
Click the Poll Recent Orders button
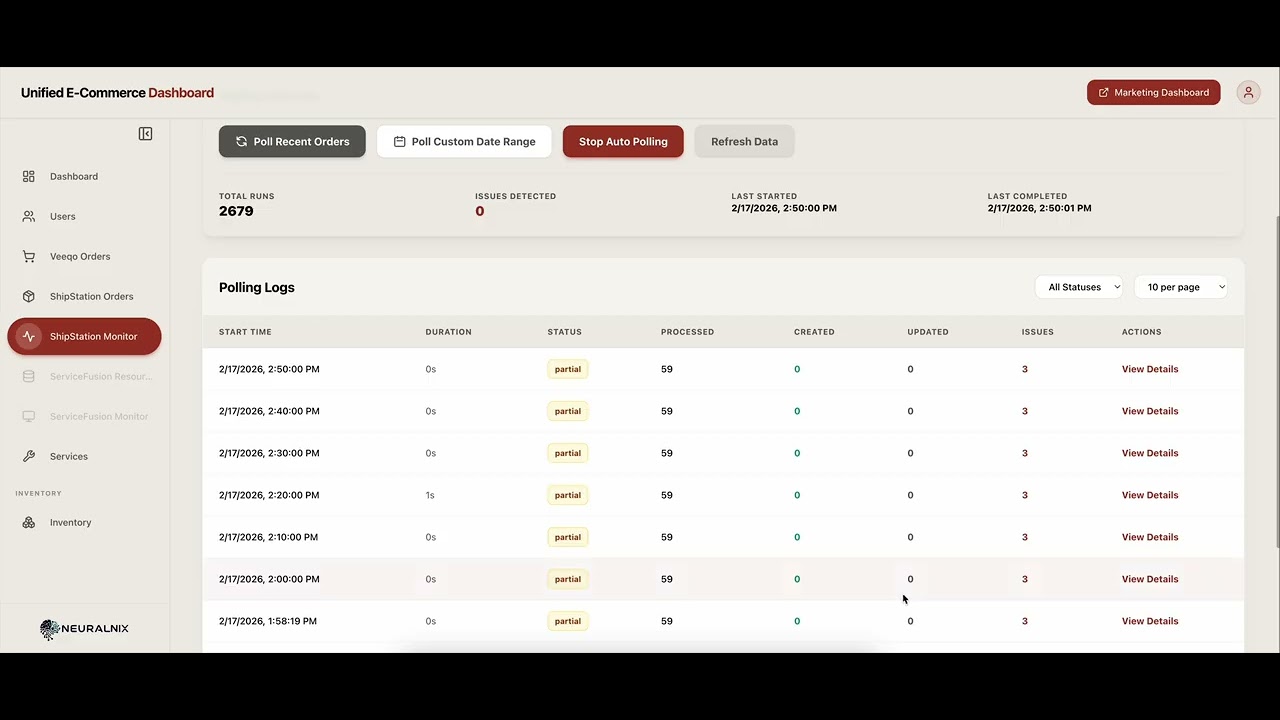[292, 141]
